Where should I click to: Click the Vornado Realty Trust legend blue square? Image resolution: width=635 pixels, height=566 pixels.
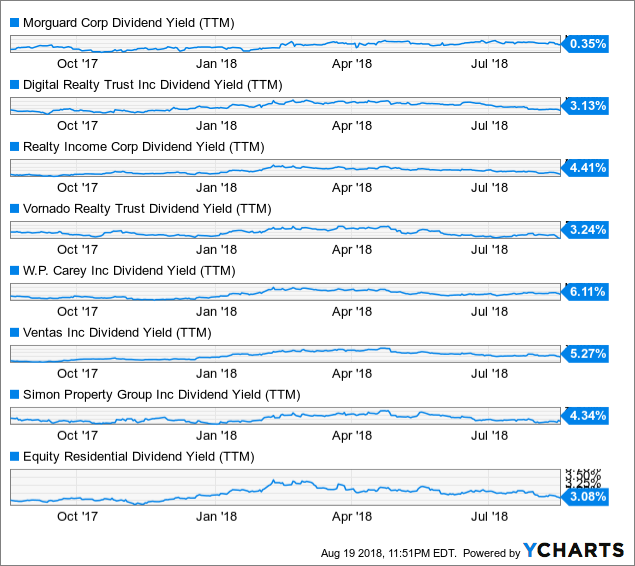pyautogui.click(x=15, y=209)
